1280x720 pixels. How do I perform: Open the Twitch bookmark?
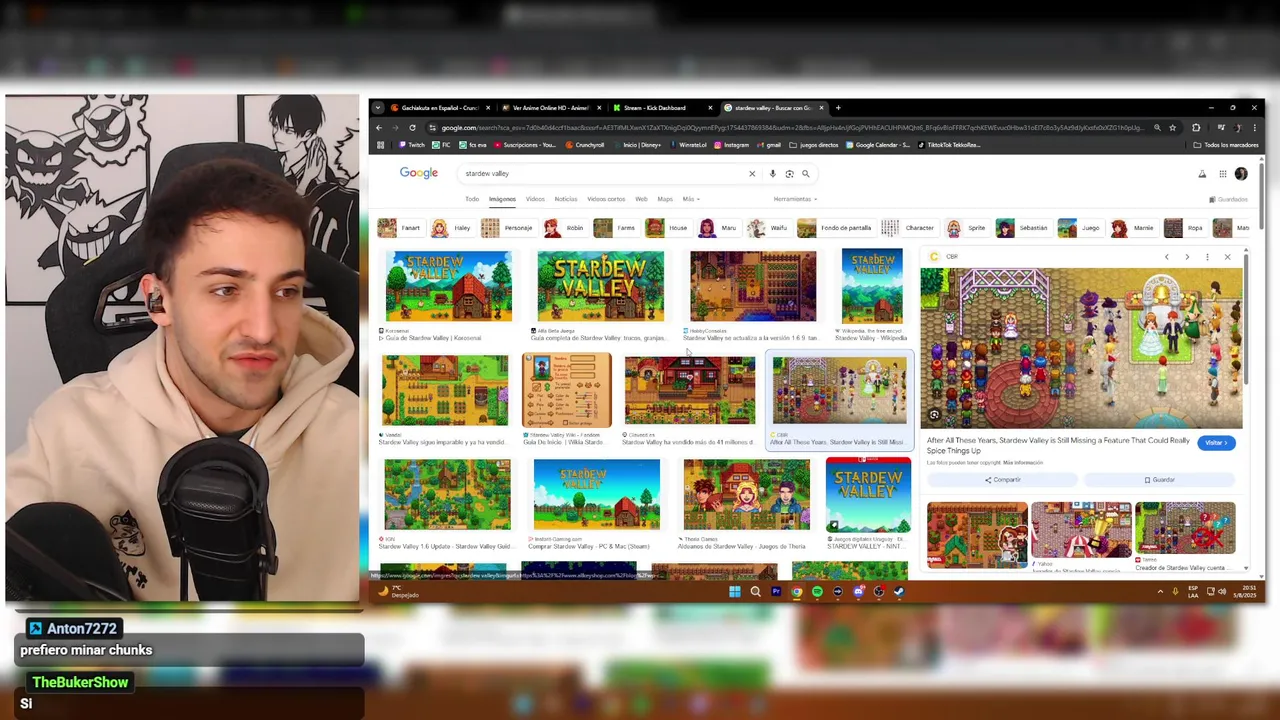412,145
